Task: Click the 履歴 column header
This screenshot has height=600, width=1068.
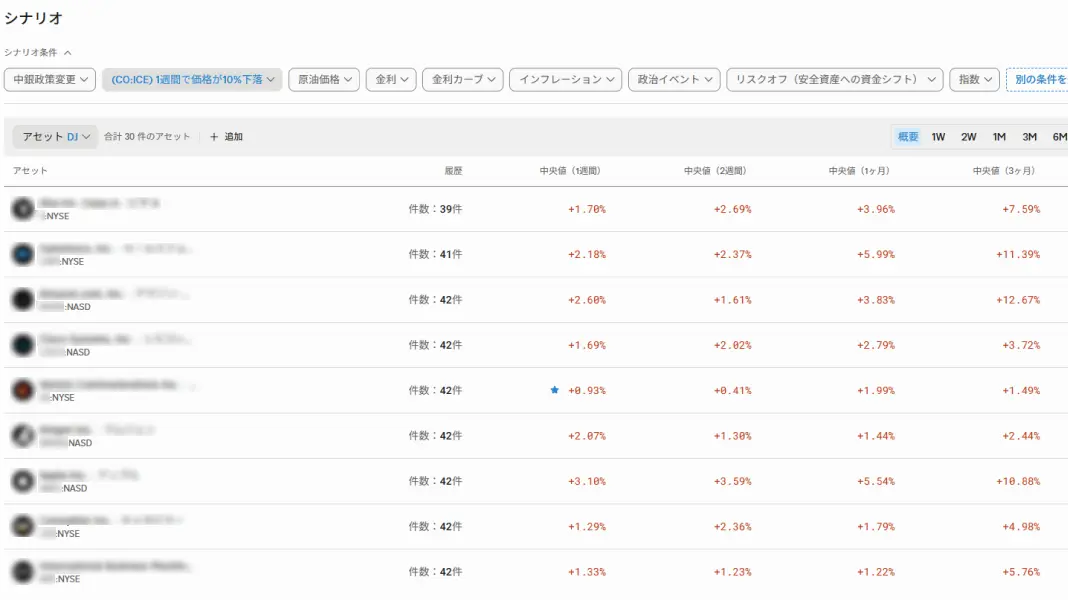Action: (x=453, y=171)
